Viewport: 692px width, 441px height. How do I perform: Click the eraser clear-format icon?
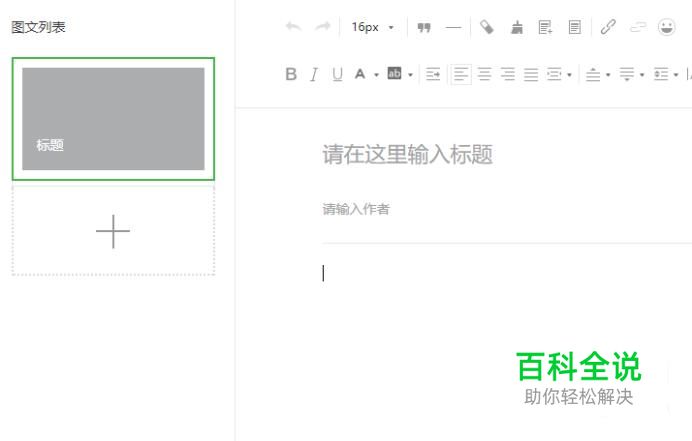[x=487, y=27]
